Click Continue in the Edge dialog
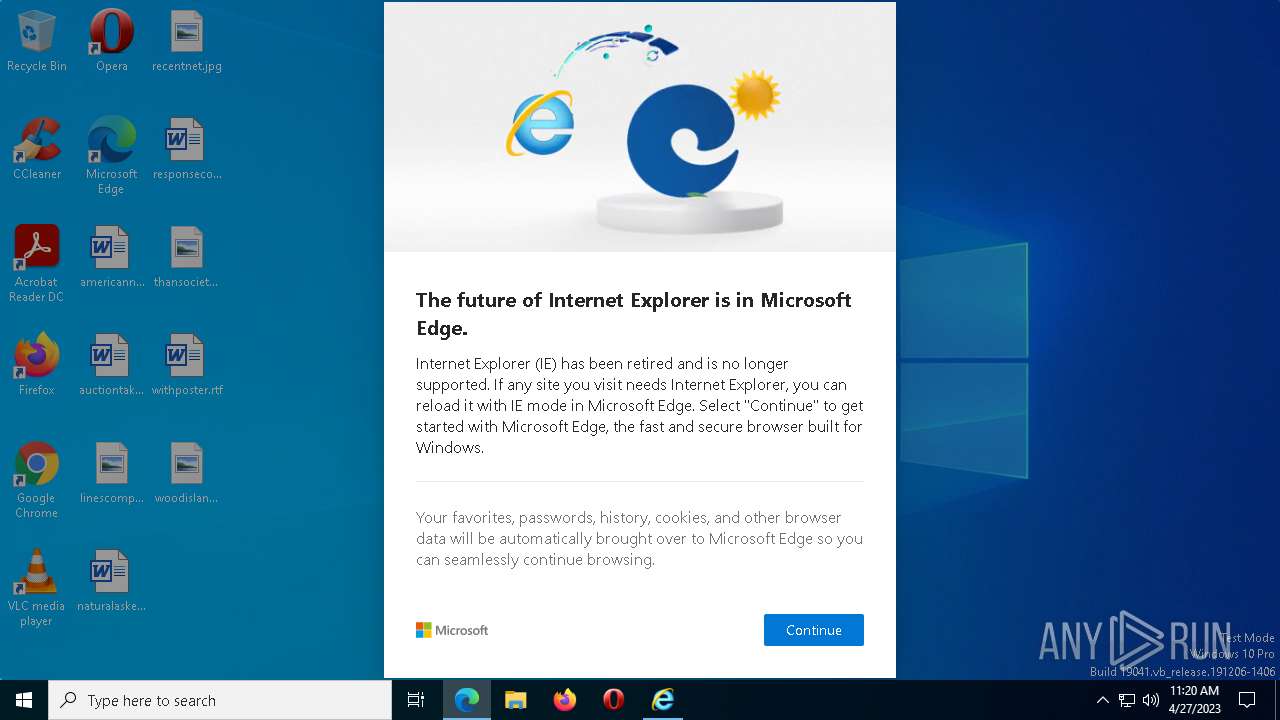The image size is (1280, 720). tap(813, 630)
